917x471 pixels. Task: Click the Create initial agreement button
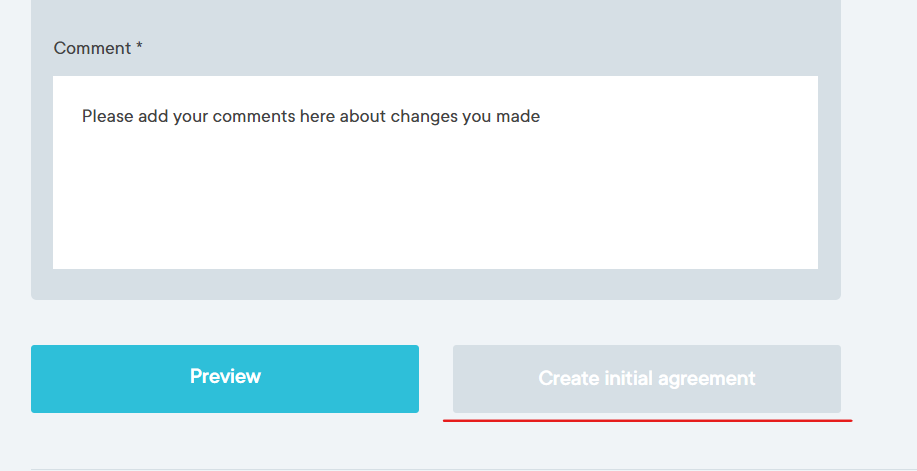(x=646, y=379)
